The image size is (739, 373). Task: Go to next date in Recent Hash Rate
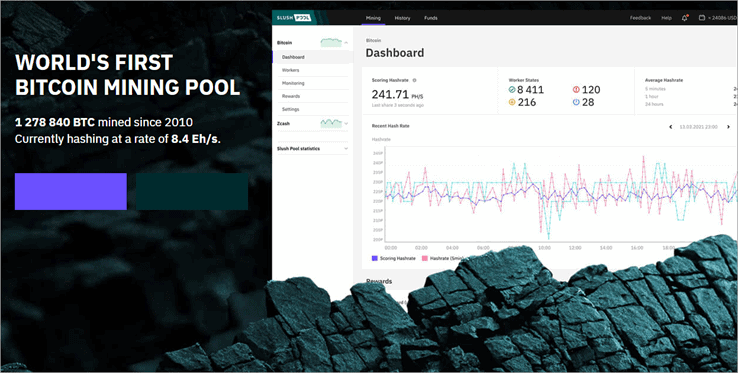coord(728,127)
